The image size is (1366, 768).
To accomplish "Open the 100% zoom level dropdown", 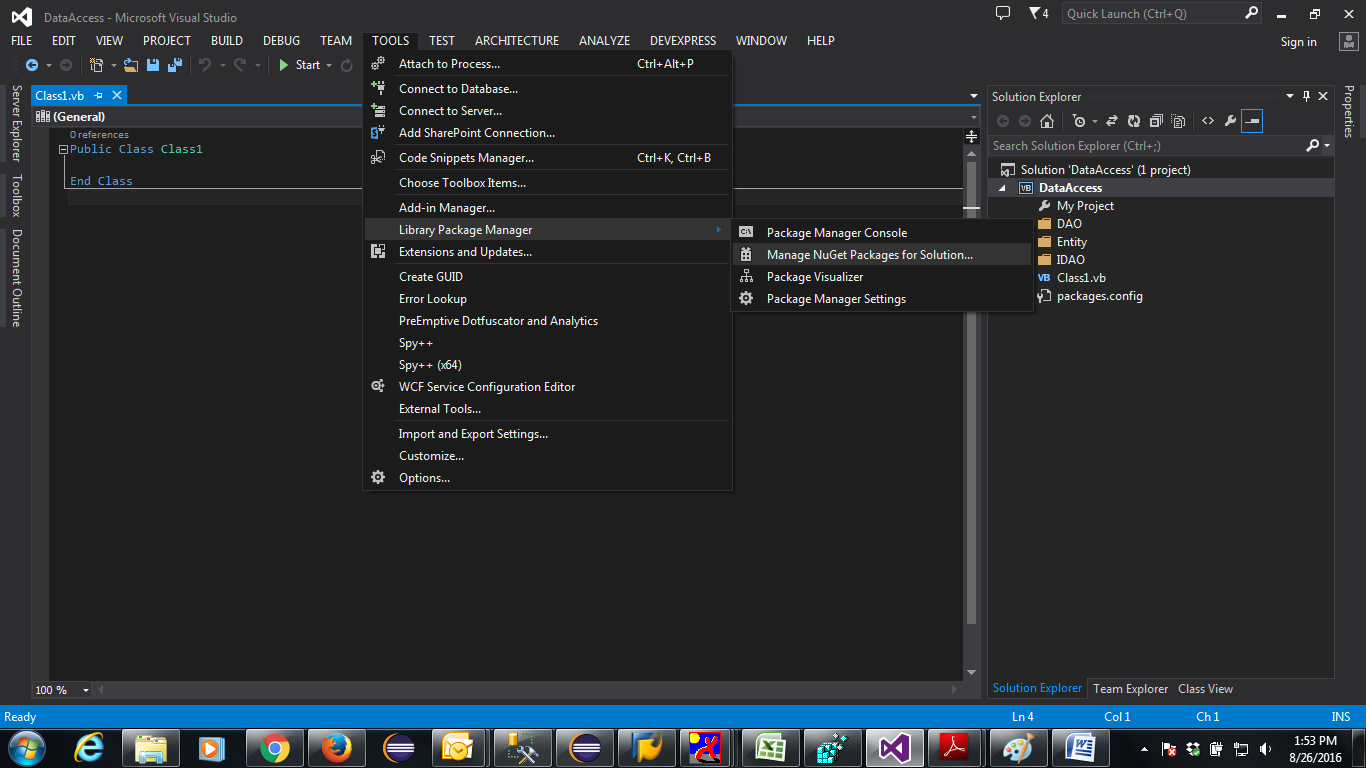I will coord(86,689).
